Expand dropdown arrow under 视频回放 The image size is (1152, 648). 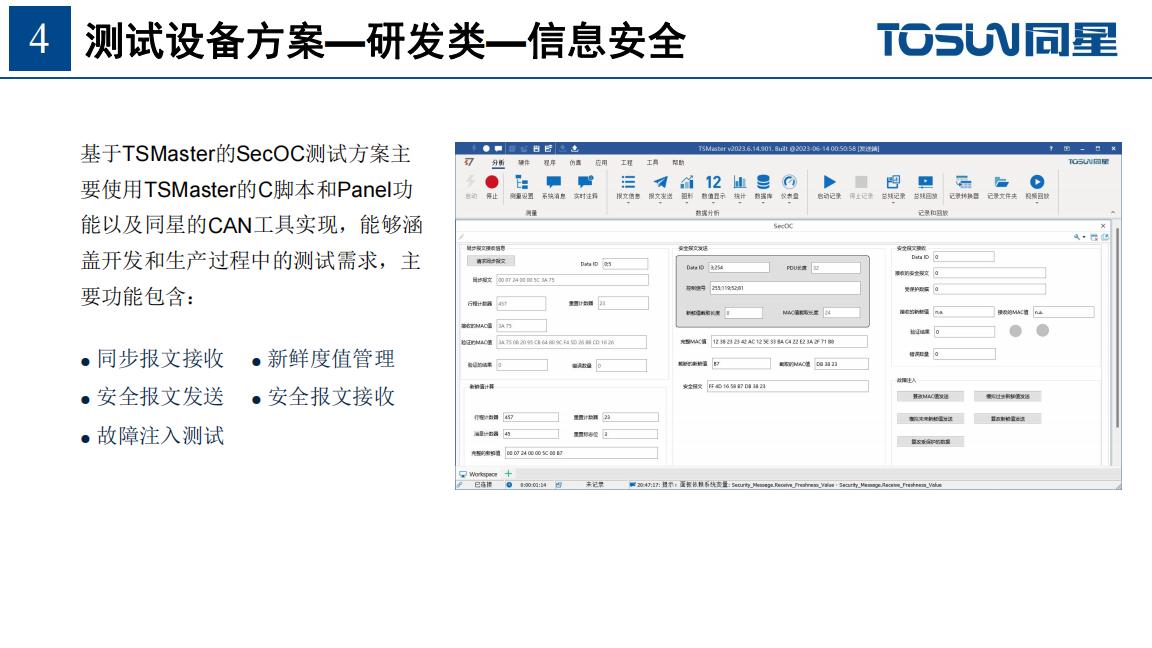[x=1037, y=203]
